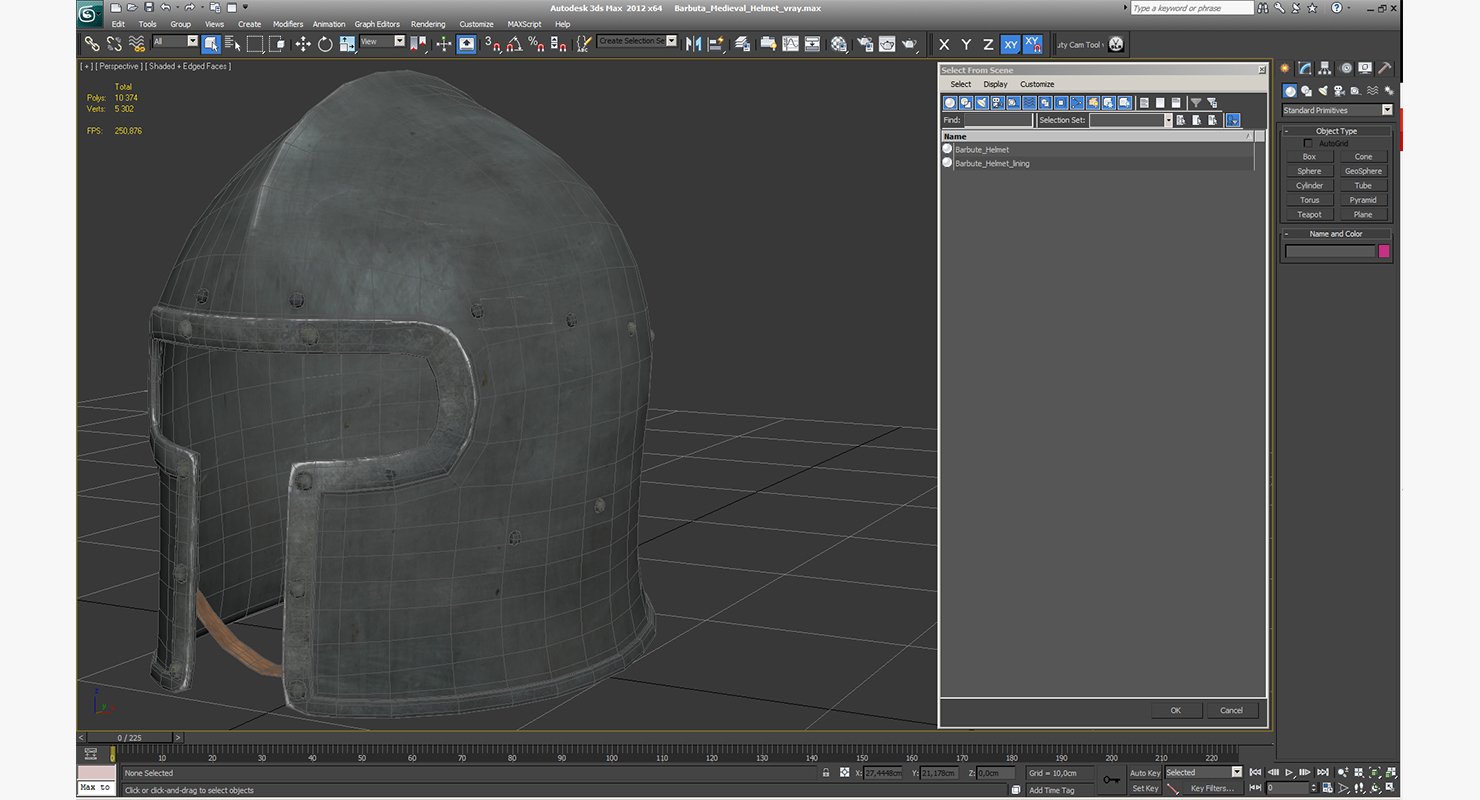Open the Modifiers menu
The height and width of the screenshot is (800, 1480).
[288, 24]
